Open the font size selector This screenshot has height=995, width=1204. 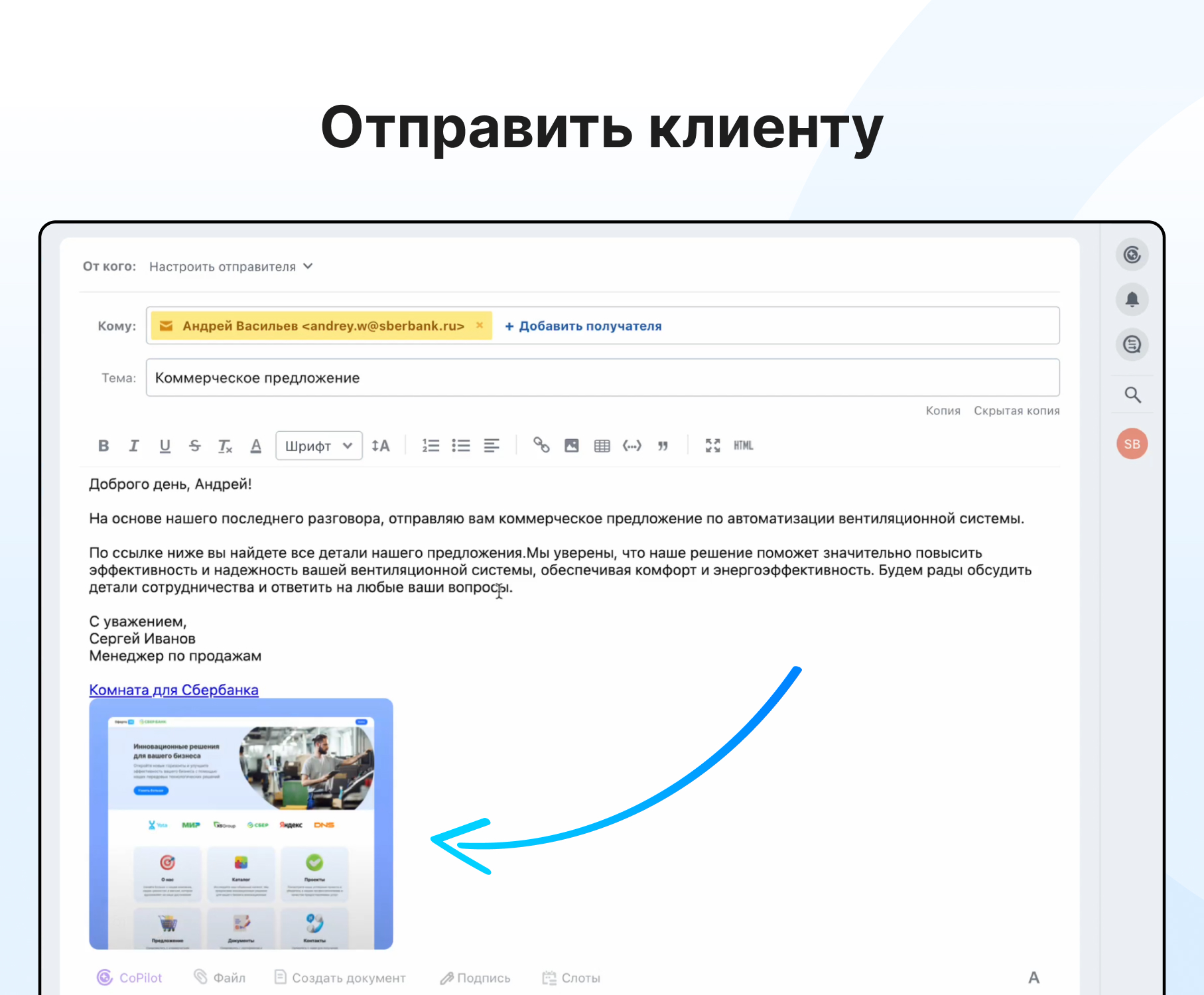pos(381,446)
